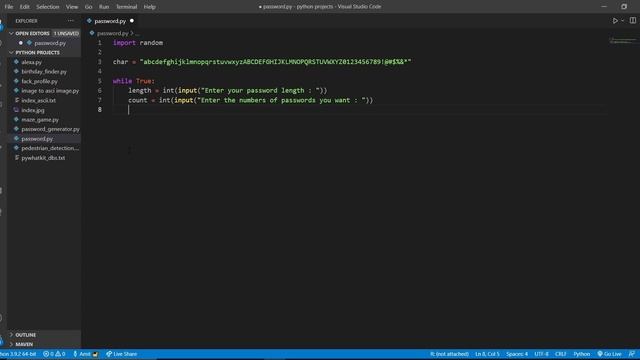Open the Help menu
This screenshot has width=640, height=360.
click(x=150, y=7)
